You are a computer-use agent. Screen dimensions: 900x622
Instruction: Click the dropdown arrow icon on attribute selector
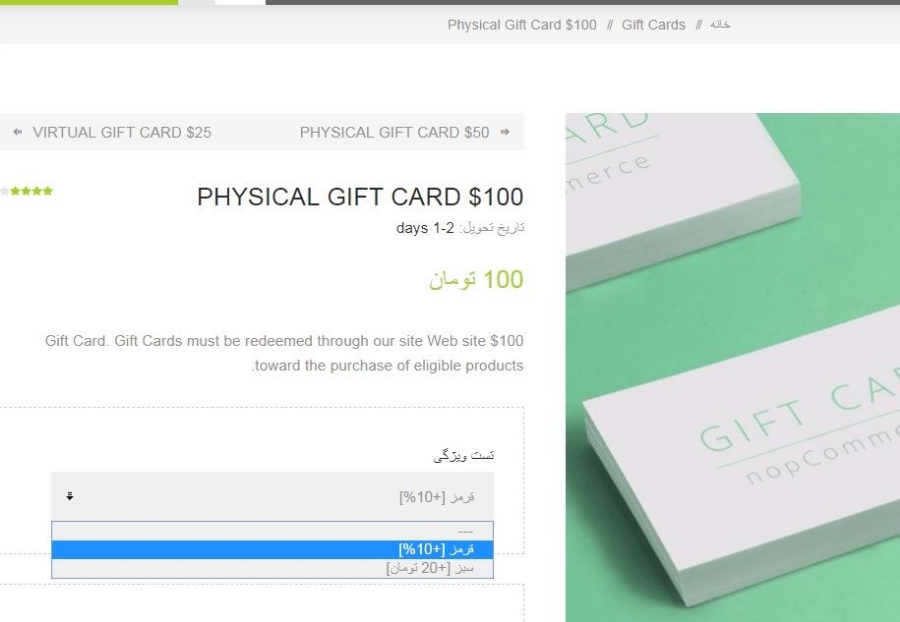69,496
